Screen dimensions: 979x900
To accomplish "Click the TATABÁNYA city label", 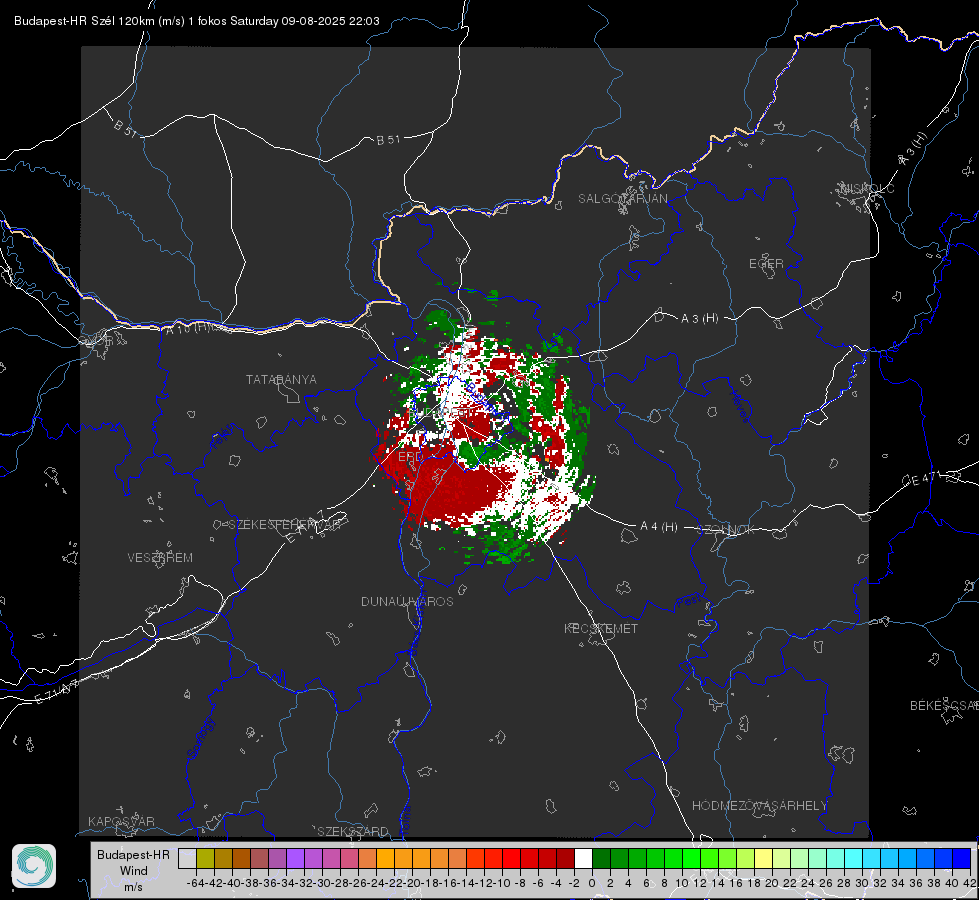I will pyautogui.click(x=281, y=380).
